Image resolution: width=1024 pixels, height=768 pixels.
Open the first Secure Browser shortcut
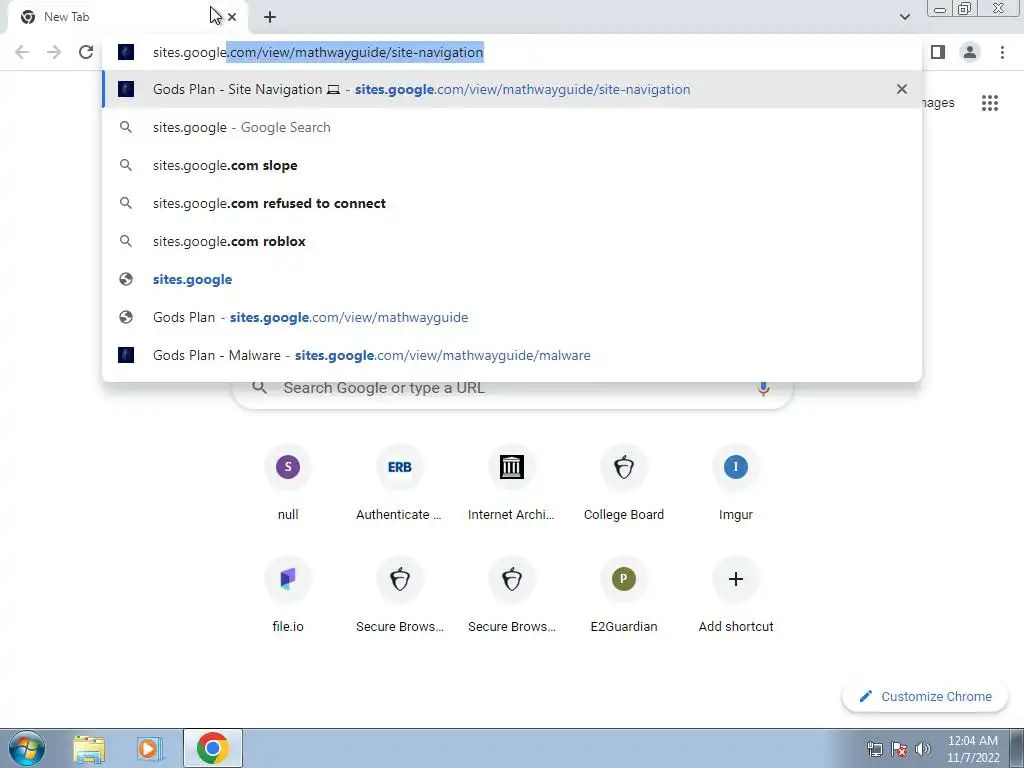[399, 595]
